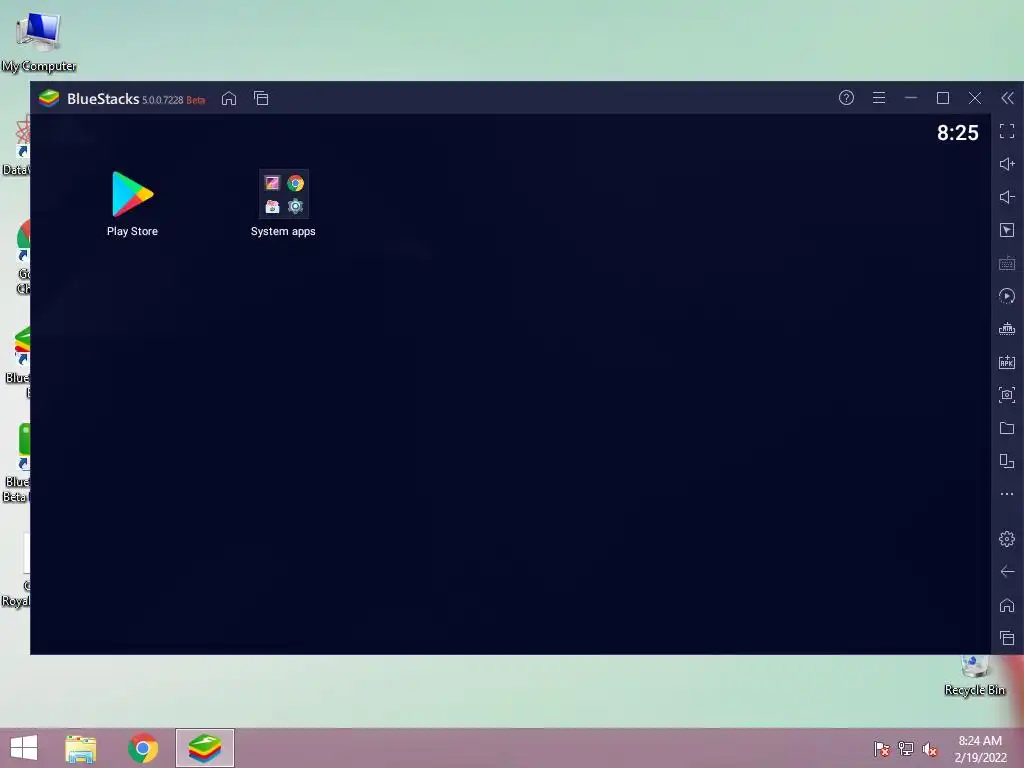Select BlueStacks taskbar button
Screen dimensions: 1024x768
point(204,748)
